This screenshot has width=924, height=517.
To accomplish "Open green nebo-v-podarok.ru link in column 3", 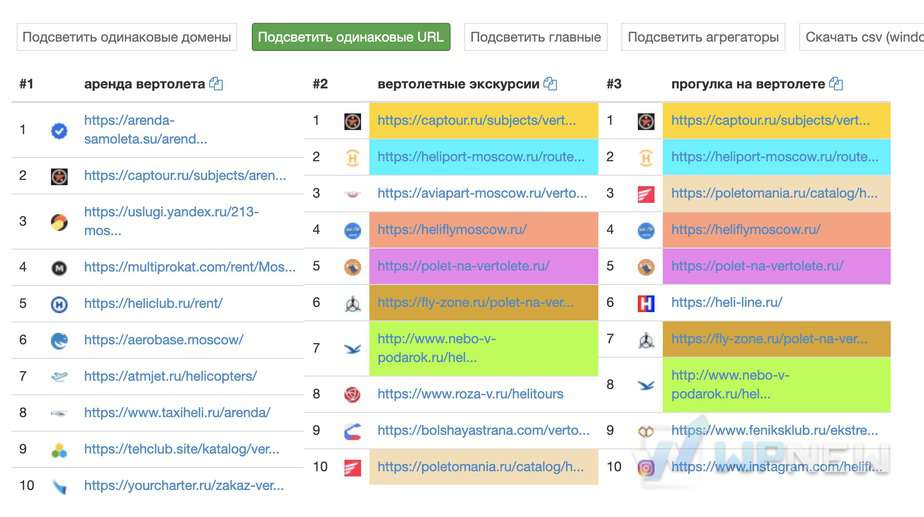I will [730, 385].
